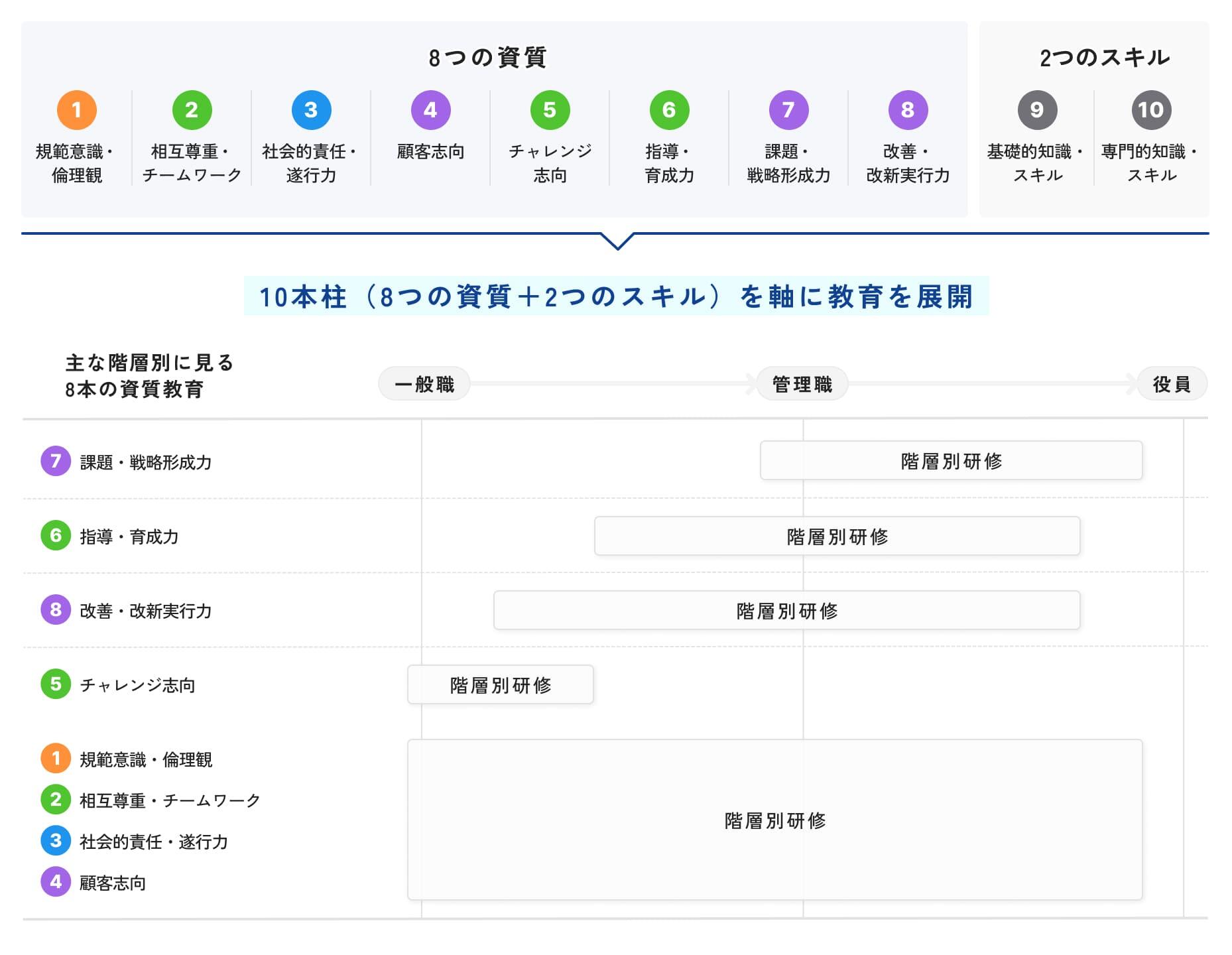
Task: Select the purple circle 8 改善・改新実行力 icon
Action: pos(908,110)
